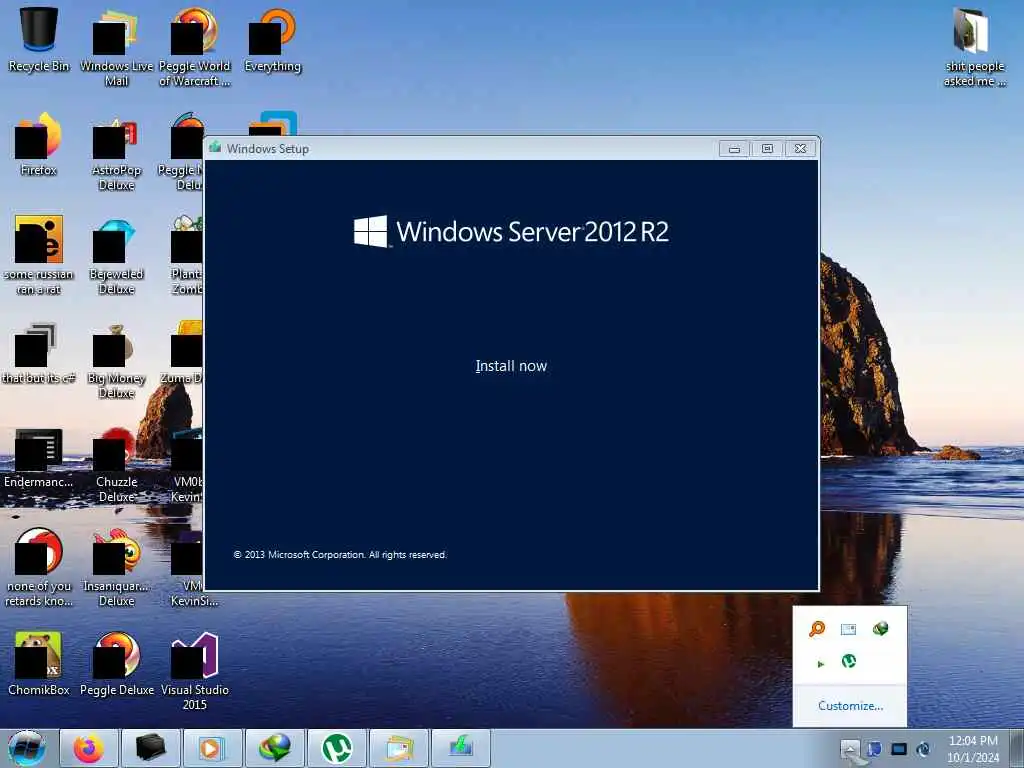This screenshot has height=768, width=1024.
Task: Click the blue monitor tray icon
Action: [x=899, y=749]
